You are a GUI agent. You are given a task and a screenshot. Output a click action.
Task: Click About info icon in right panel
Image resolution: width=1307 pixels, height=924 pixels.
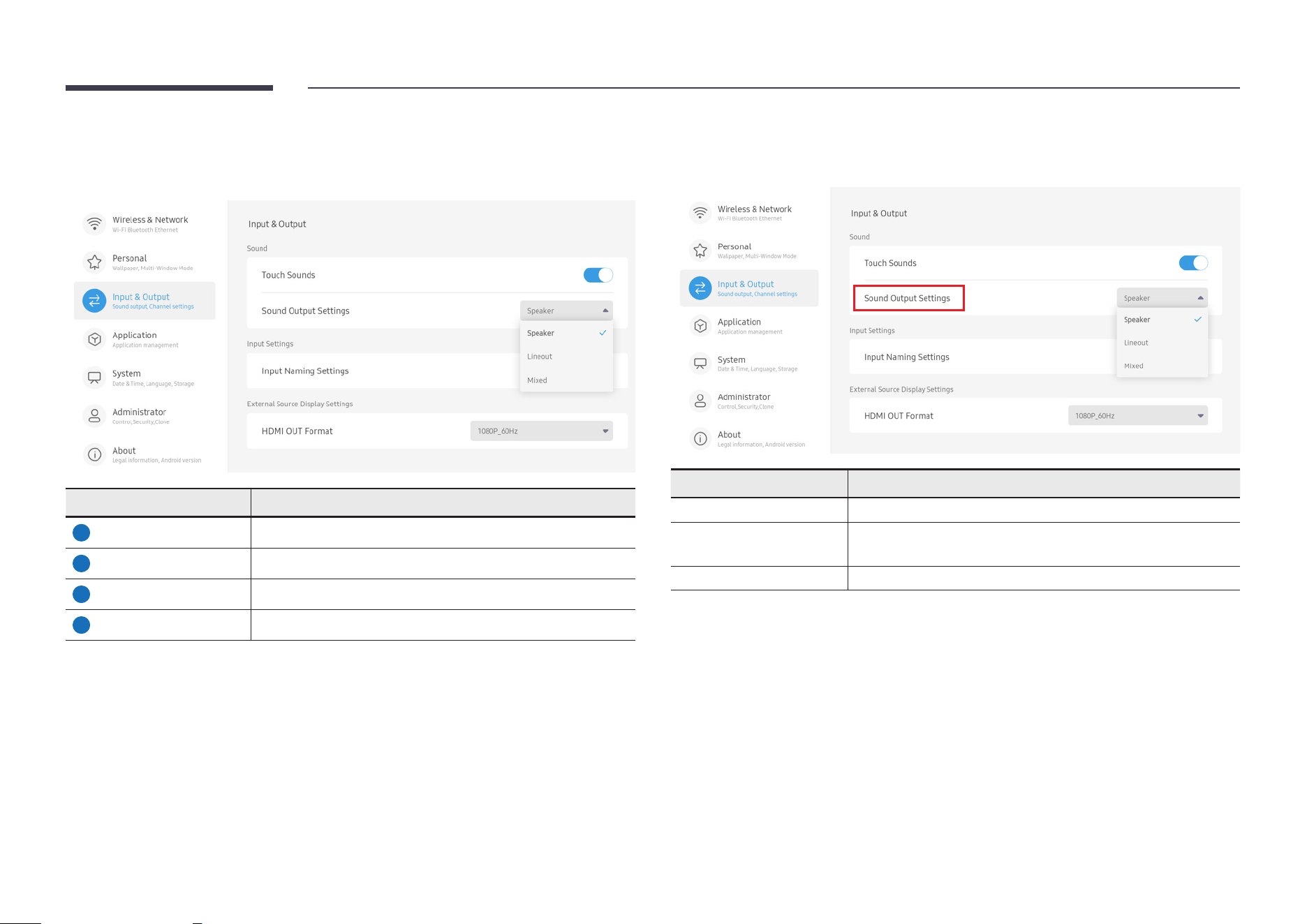tap(700, 438)
